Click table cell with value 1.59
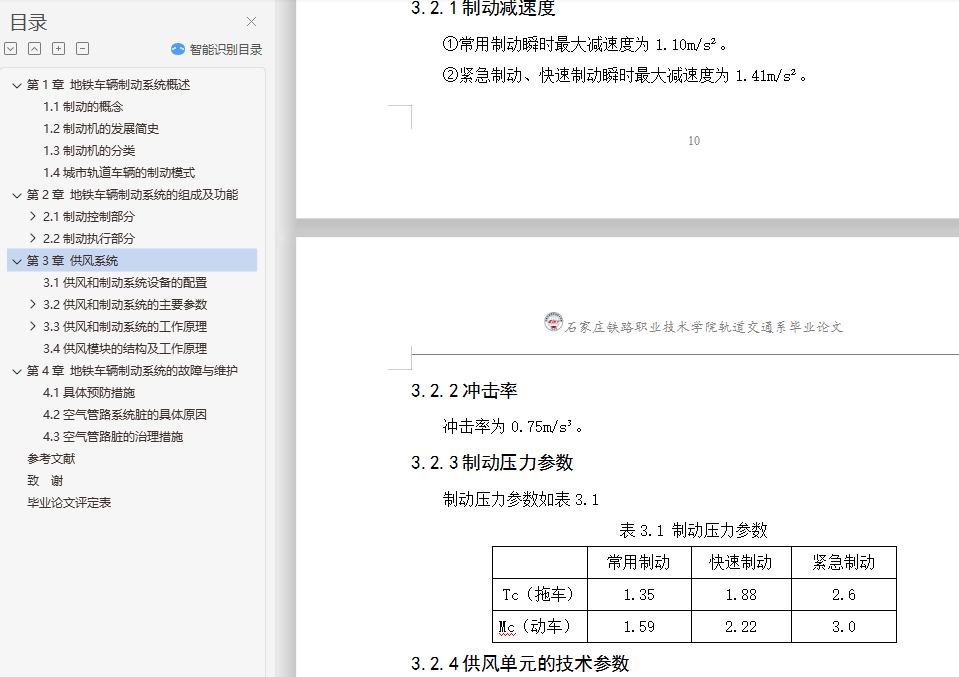The width and height of the screenshot is (959, 677). pos(639,626)
